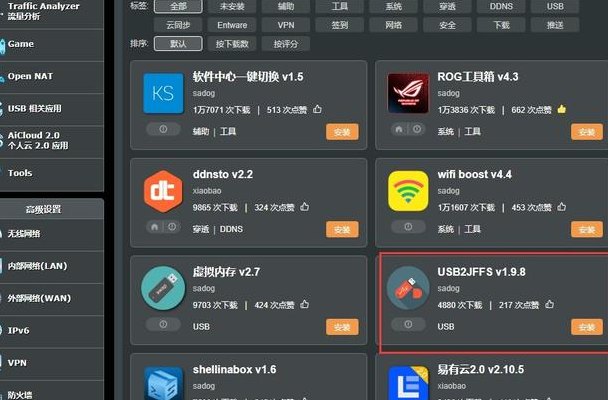
Task: Open info icon under 虚拟内存
Action: 163,324
